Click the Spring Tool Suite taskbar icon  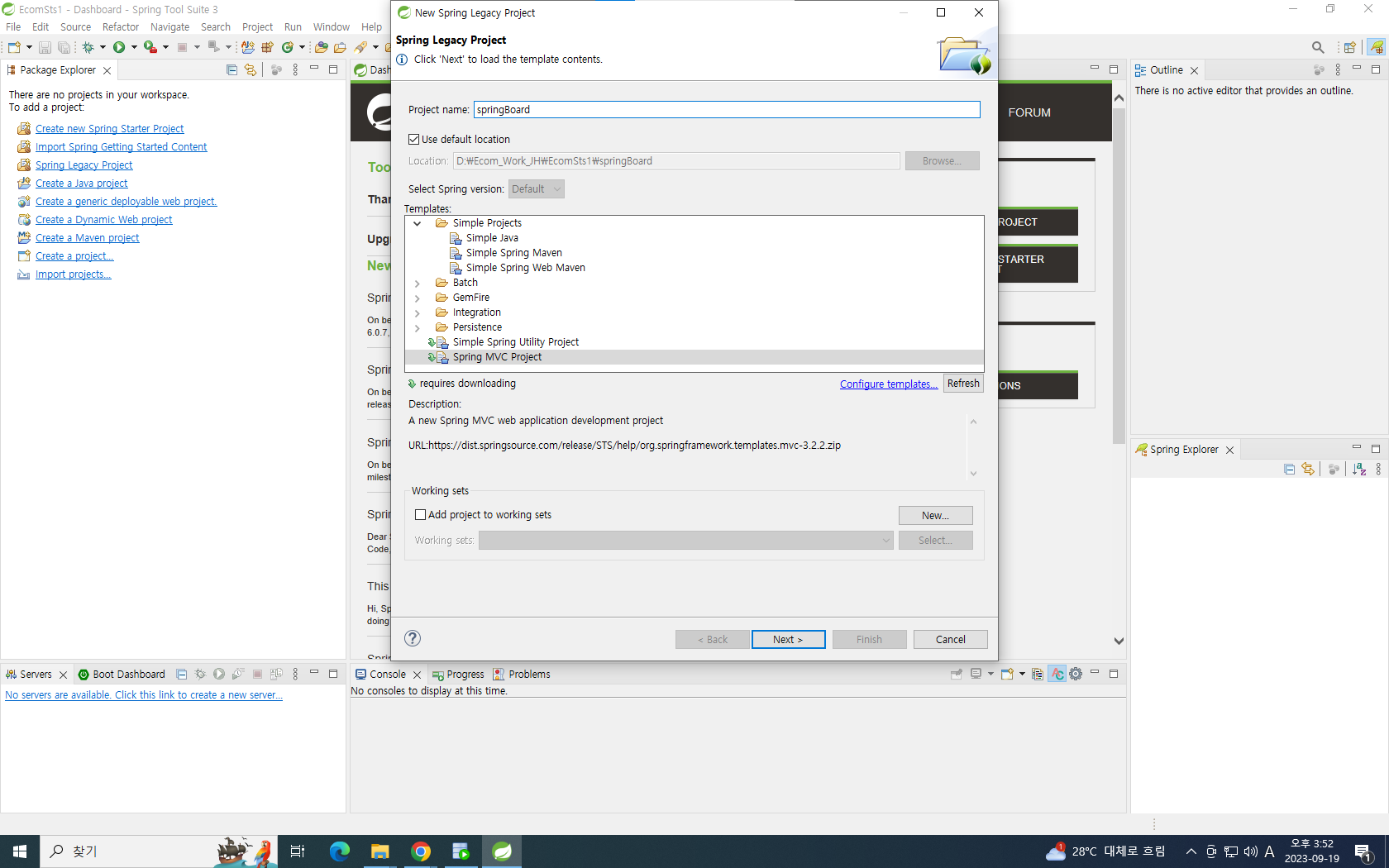(502, 851)
